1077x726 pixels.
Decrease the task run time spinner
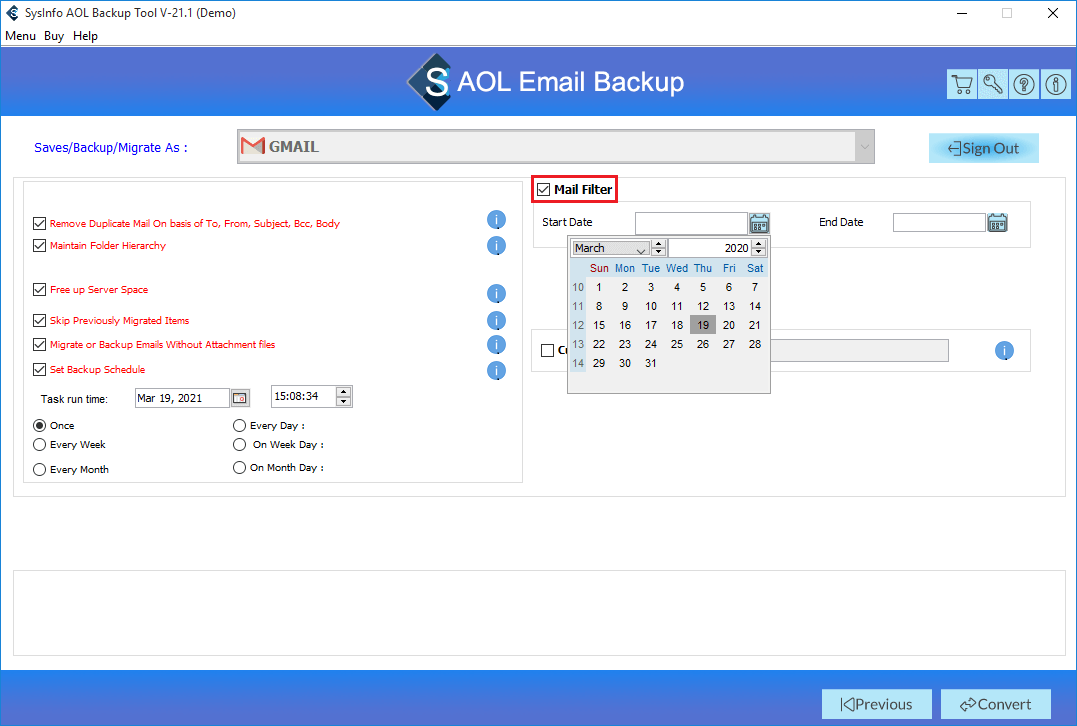click(343, 401)
